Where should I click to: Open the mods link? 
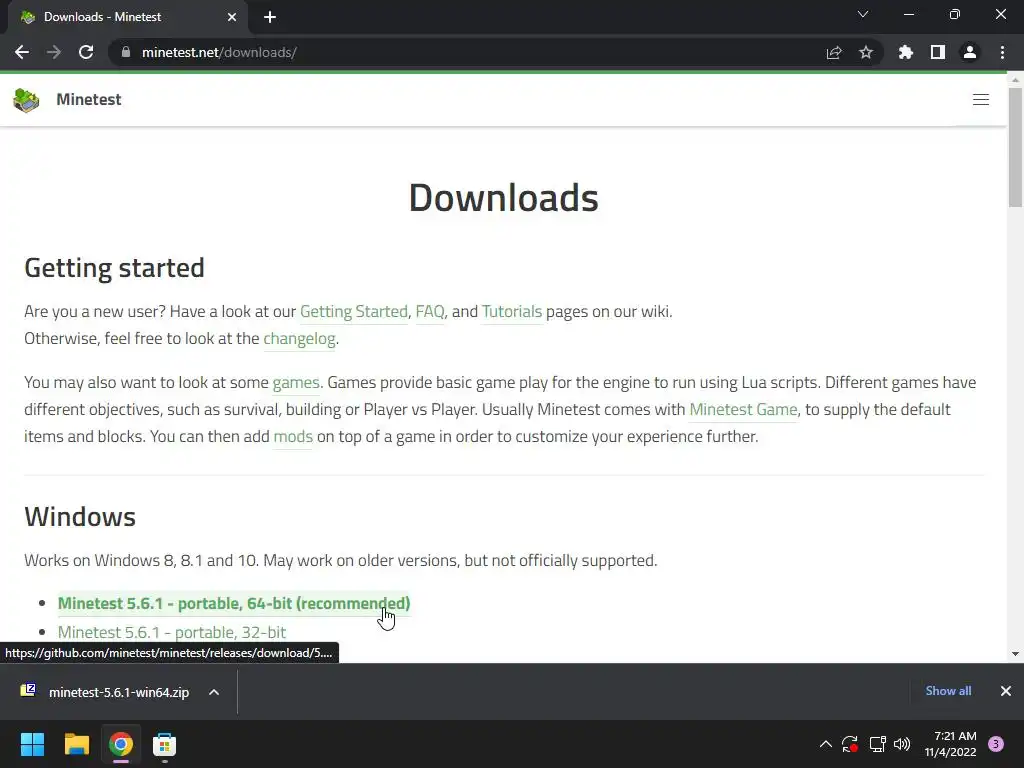coord(293,436)
